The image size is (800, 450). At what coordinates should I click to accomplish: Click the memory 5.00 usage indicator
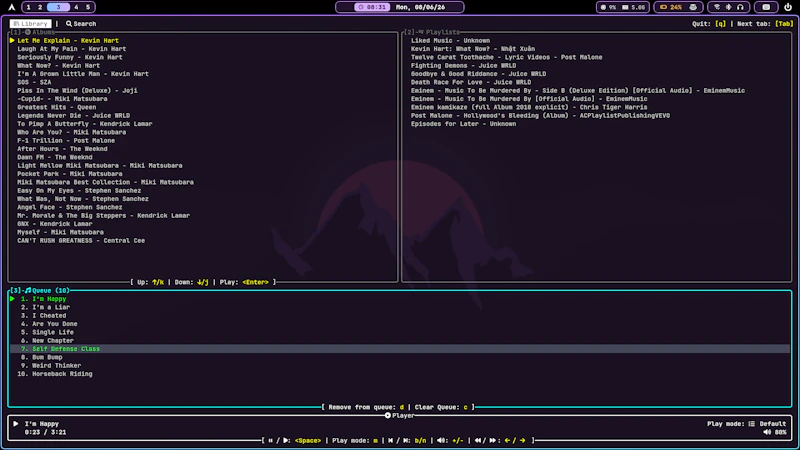(633, 7)
